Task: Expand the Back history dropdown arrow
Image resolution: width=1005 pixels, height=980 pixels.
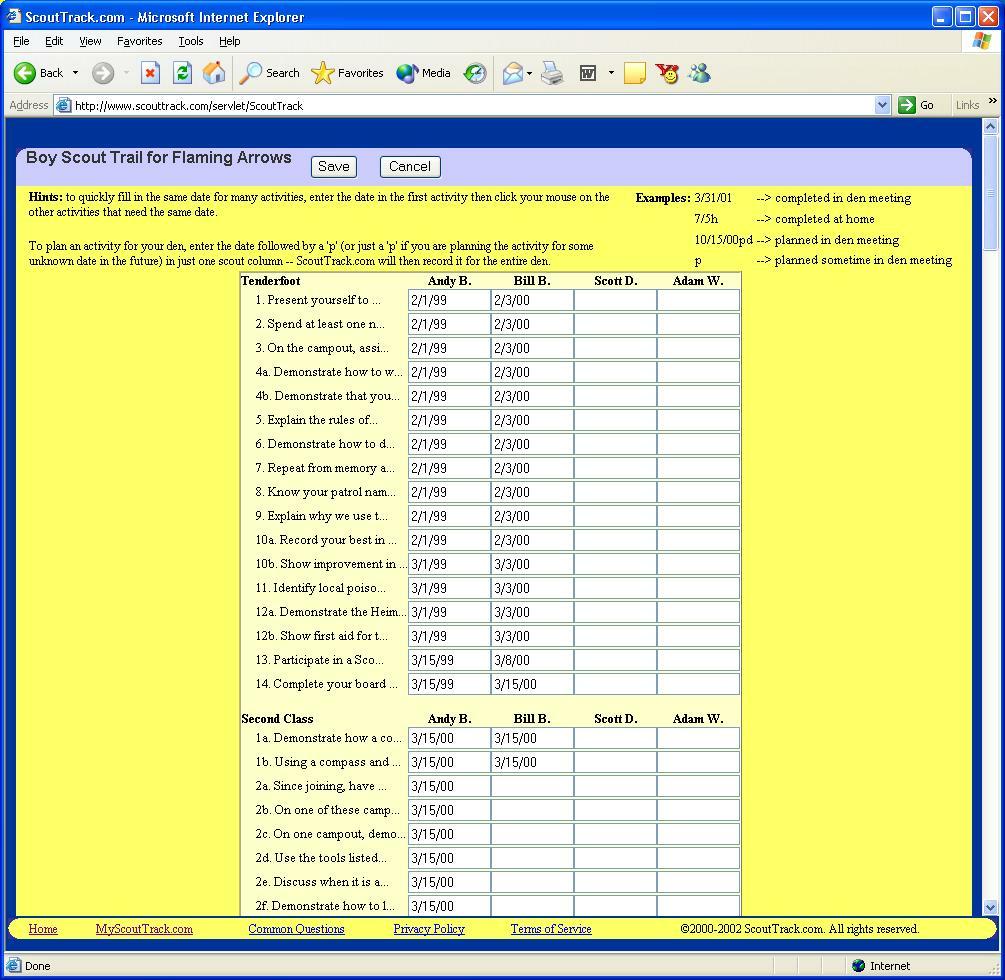Action: 75,73
